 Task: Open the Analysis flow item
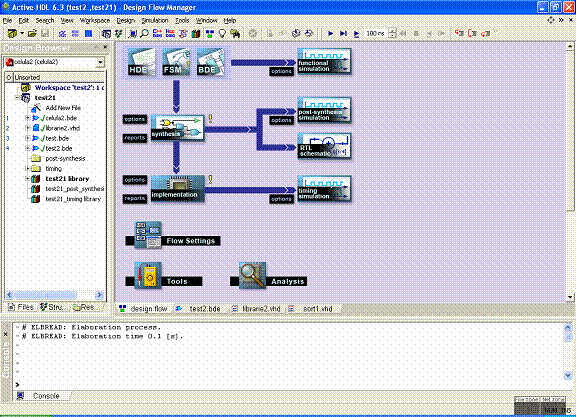coord(268,277)
